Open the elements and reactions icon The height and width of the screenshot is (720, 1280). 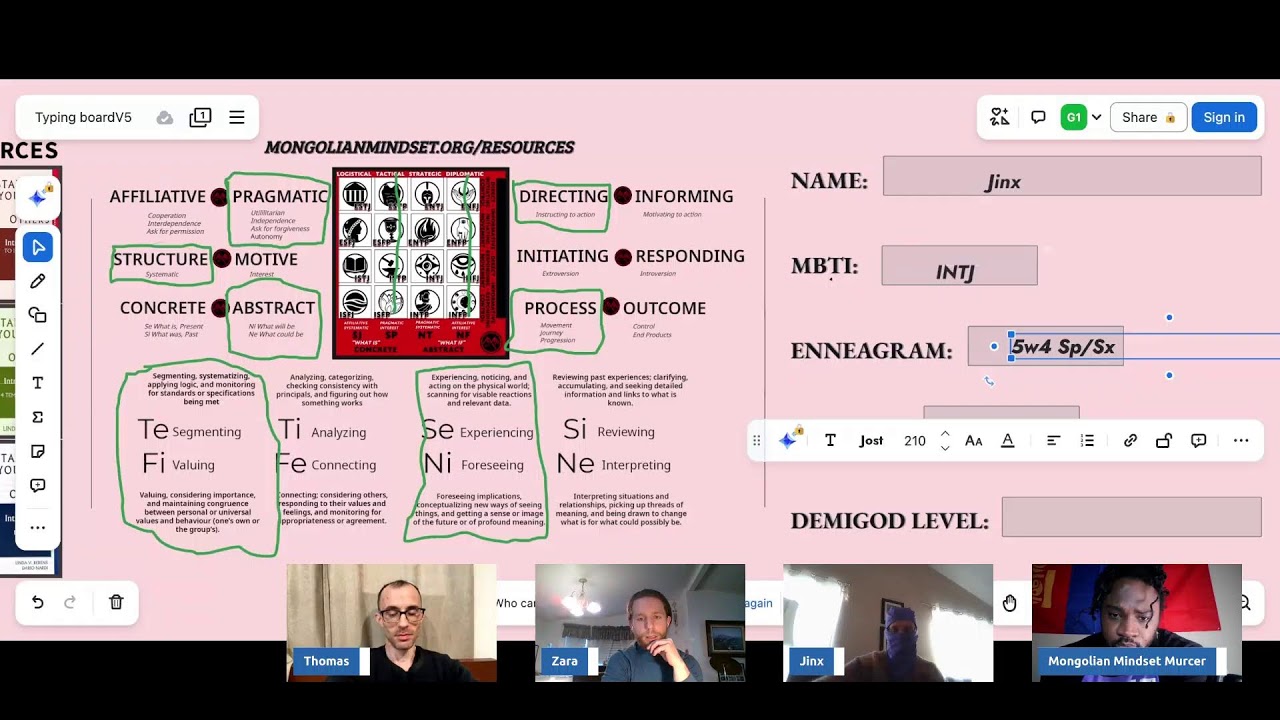tap(1000, 117)
